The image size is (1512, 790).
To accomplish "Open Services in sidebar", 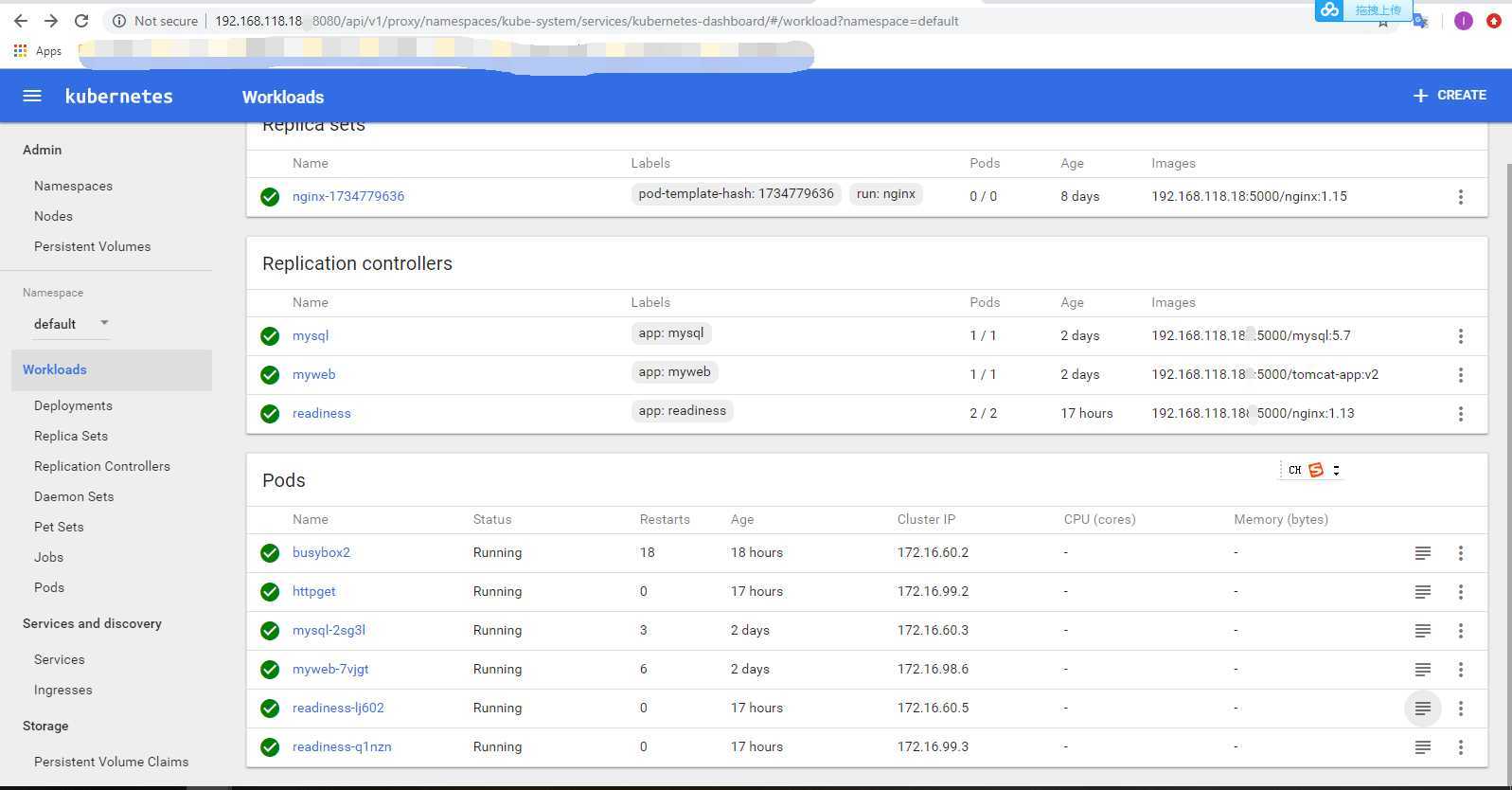I will pyautogui.click(x=59, y=659).
